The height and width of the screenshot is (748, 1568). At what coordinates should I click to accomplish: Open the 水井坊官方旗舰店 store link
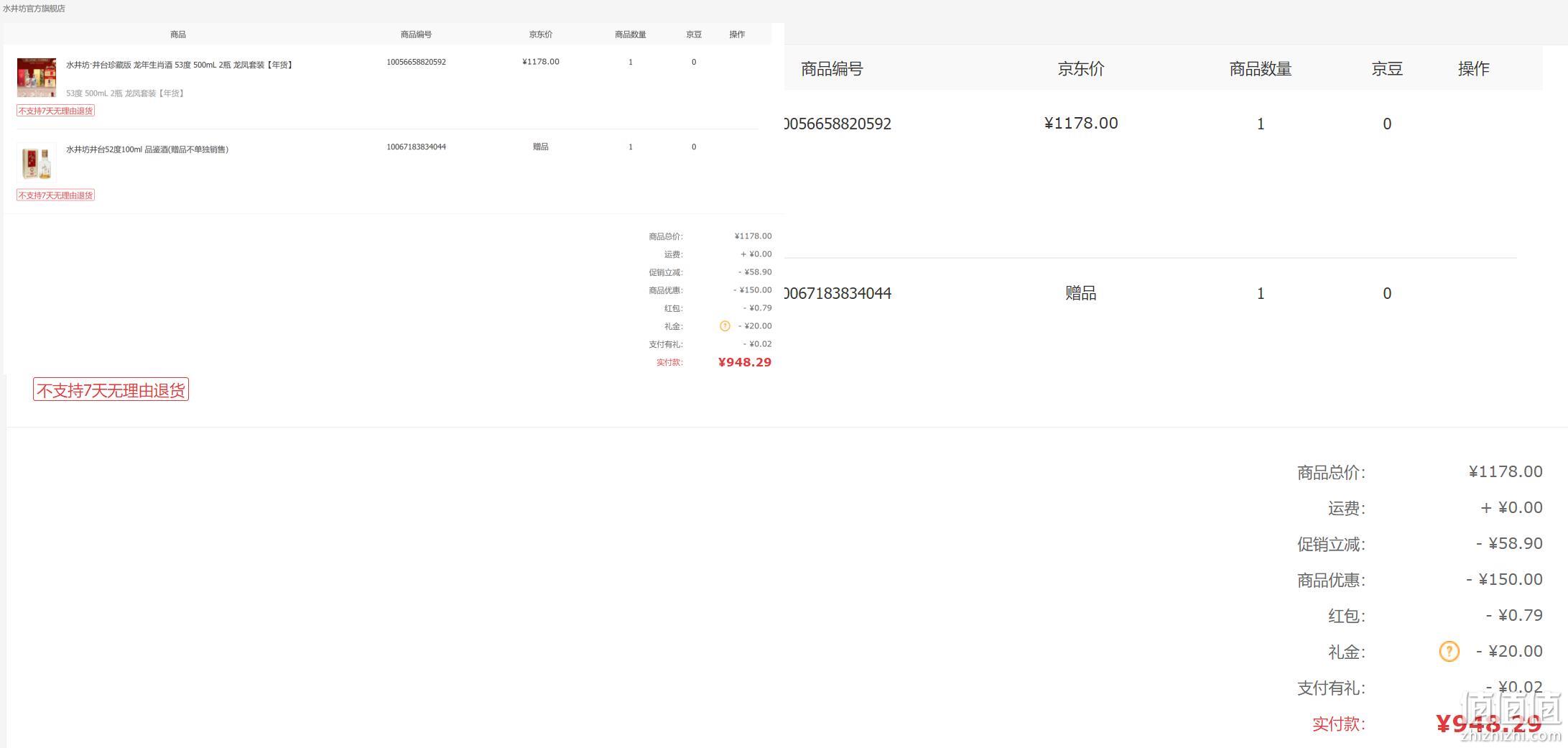click(x=34, y=9)
